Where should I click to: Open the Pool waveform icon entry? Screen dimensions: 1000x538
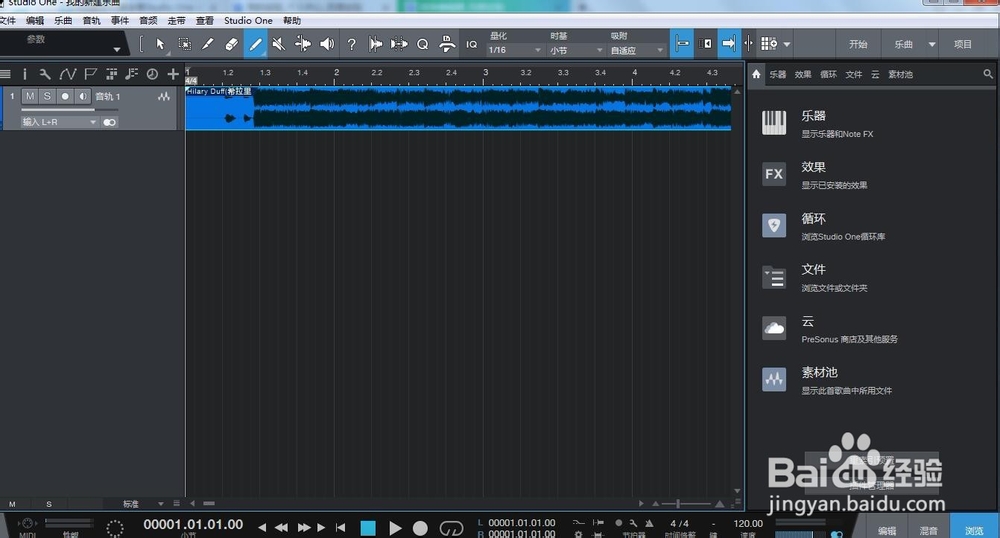[774, 379]
